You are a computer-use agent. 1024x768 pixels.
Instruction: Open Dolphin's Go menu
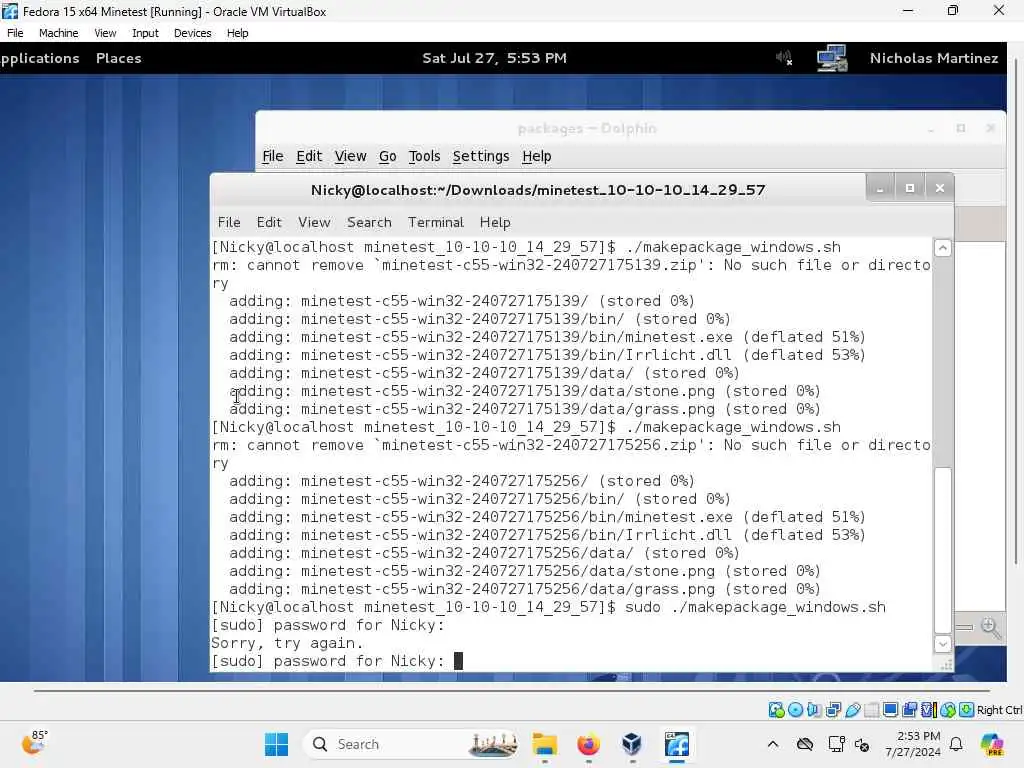pyautogui.click(x=388, y=156)
